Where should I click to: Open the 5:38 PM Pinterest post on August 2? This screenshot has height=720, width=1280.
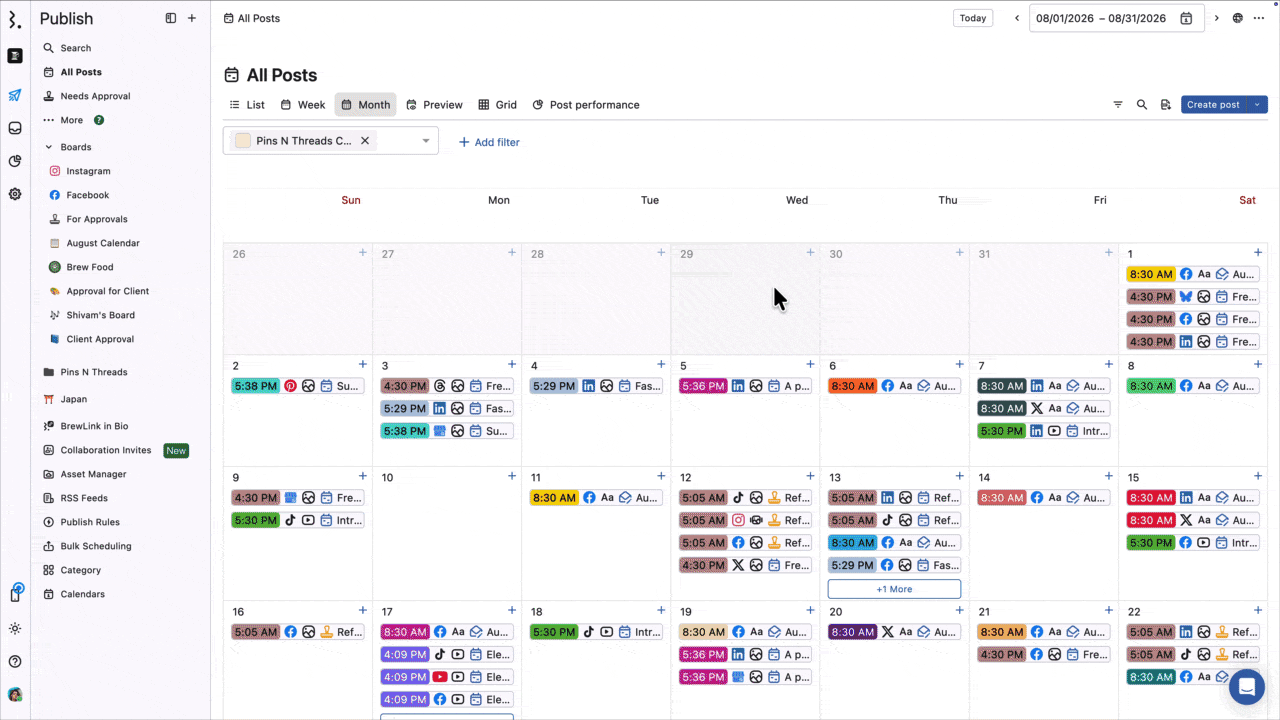click(297, 386)
